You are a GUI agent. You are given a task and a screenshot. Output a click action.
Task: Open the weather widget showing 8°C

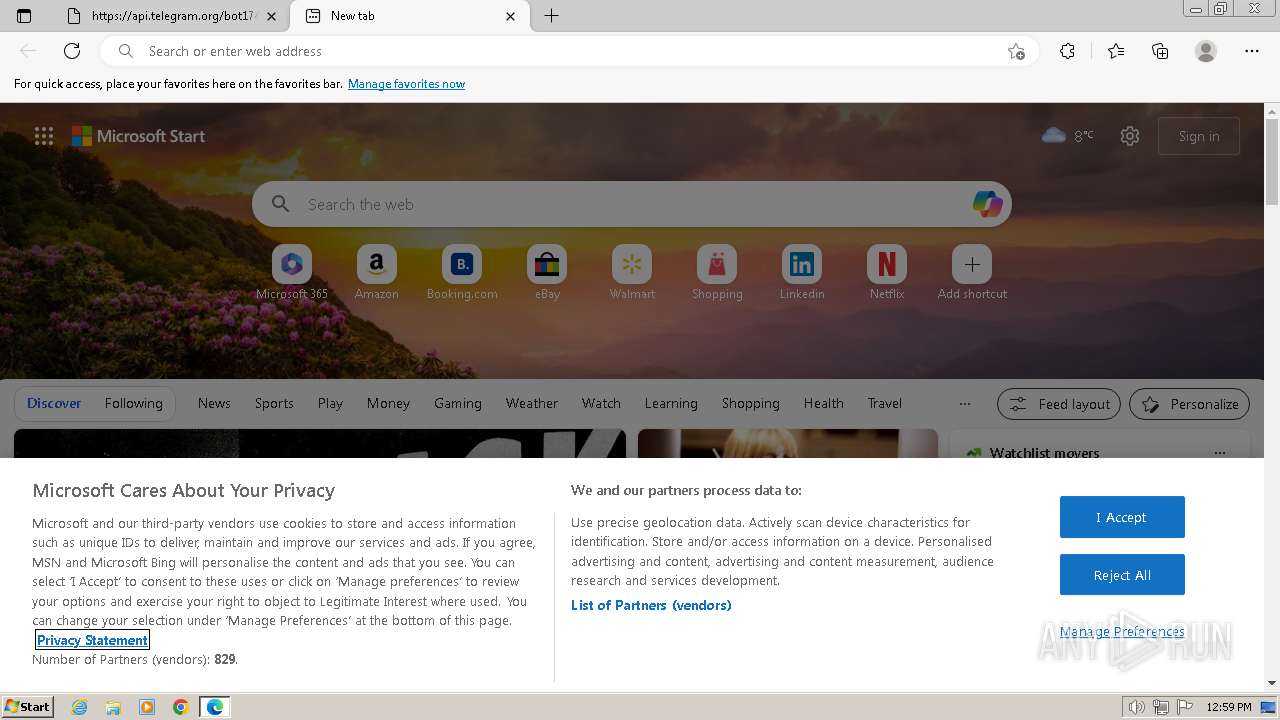pos(1068,136)
